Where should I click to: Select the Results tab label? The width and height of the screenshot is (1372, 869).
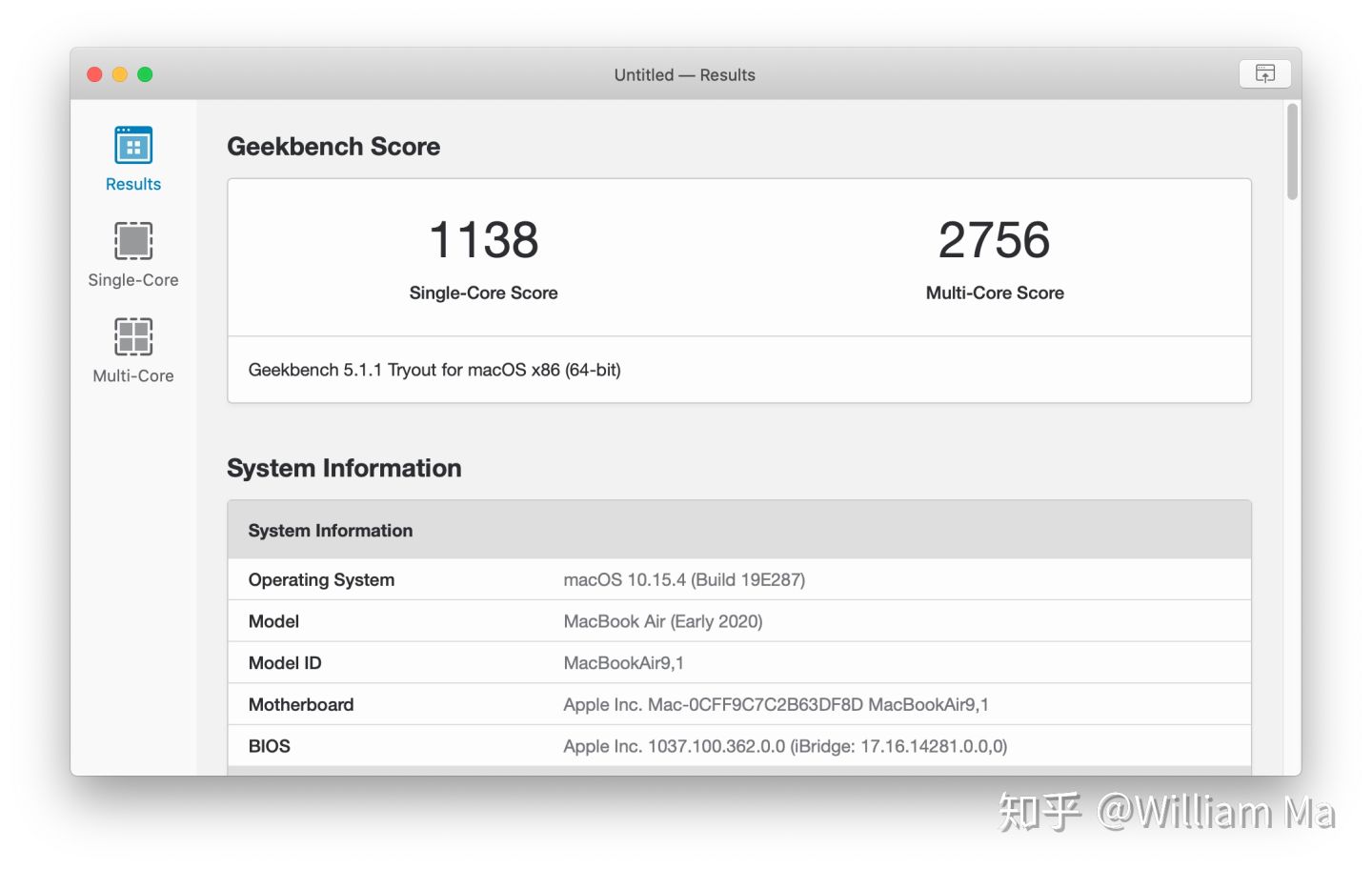pyautogui.click(x=132, y=184)
